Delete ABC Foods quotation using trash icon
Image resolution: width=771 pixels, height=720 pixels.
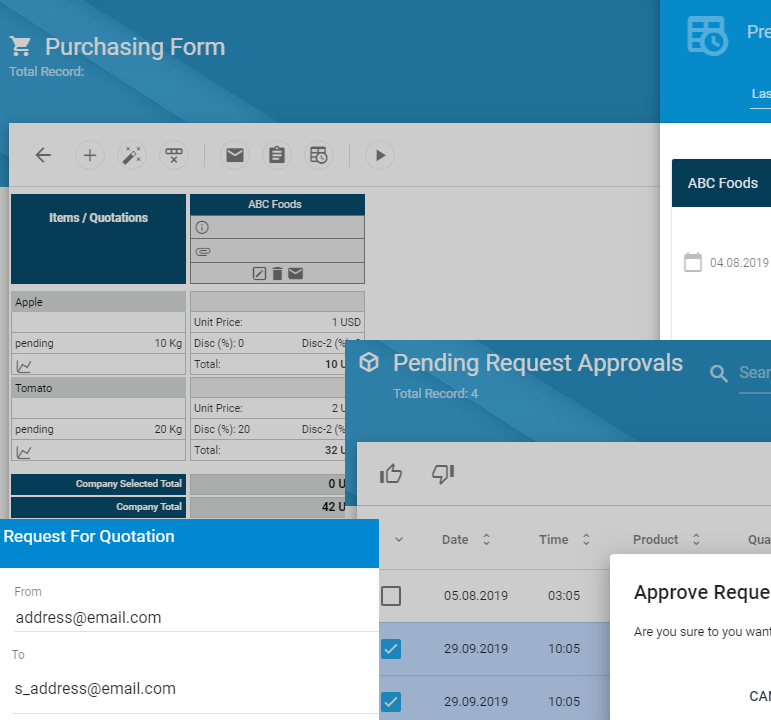click(277, 273)
